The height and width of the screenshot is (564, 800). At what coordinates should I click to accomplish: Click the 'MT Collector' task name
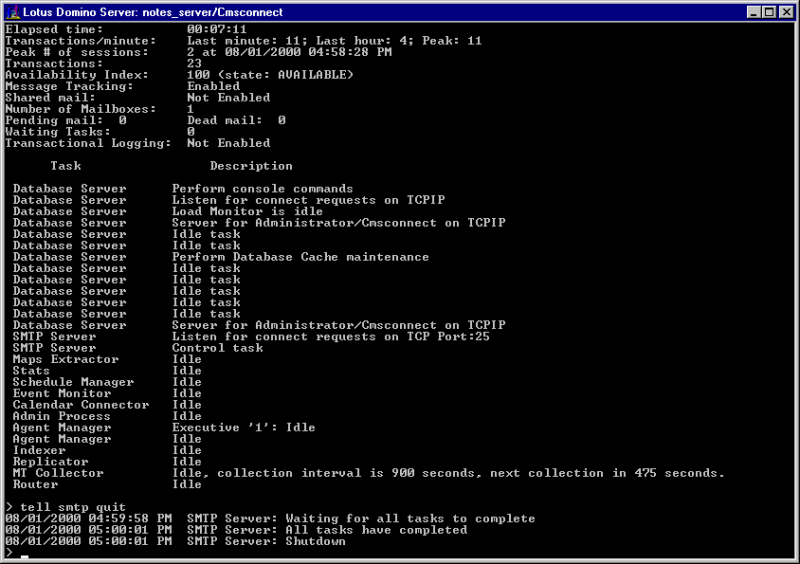tap(58, 473)
